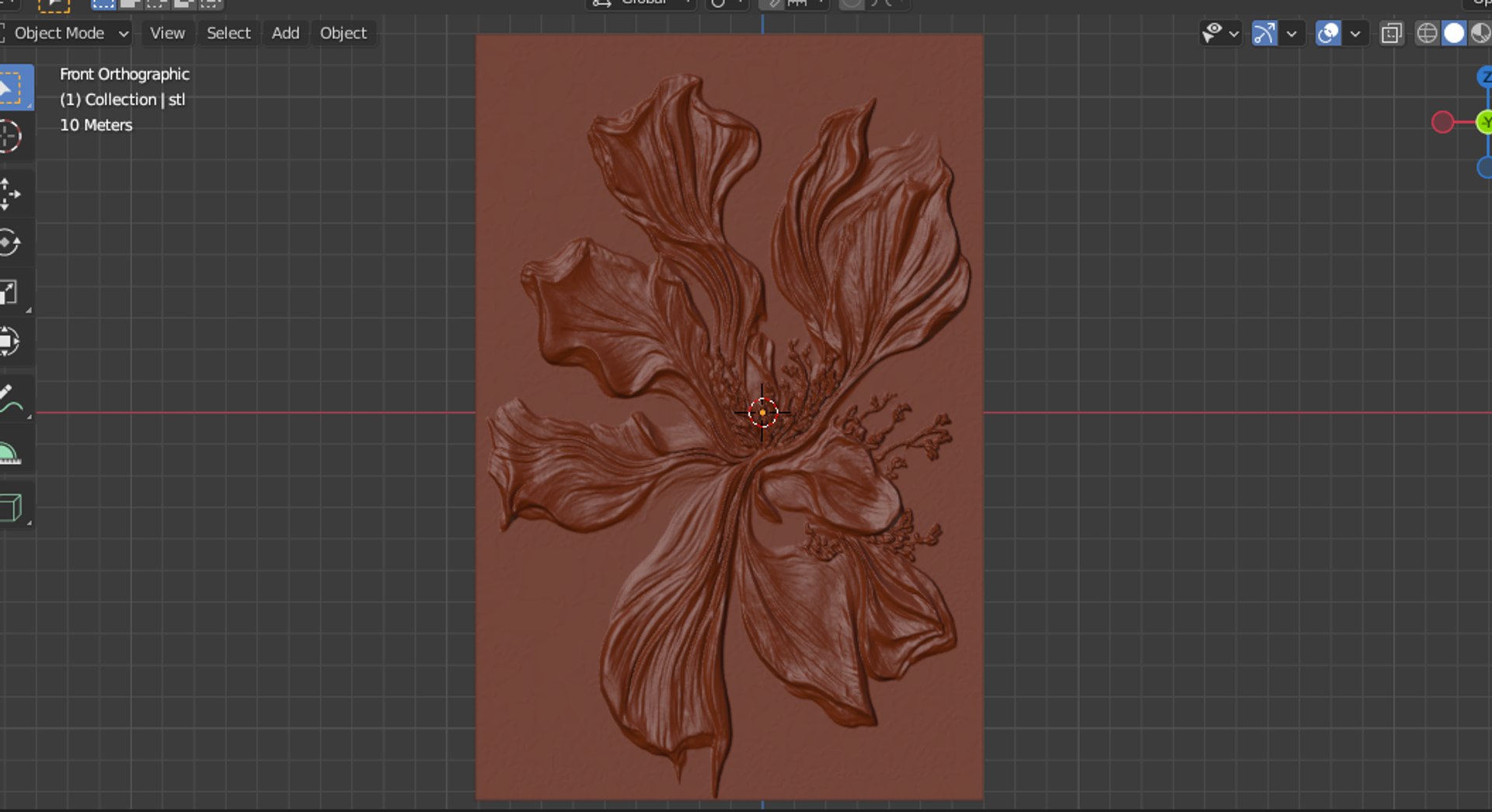Toggle viewport gizmos display

[1264, 33]
